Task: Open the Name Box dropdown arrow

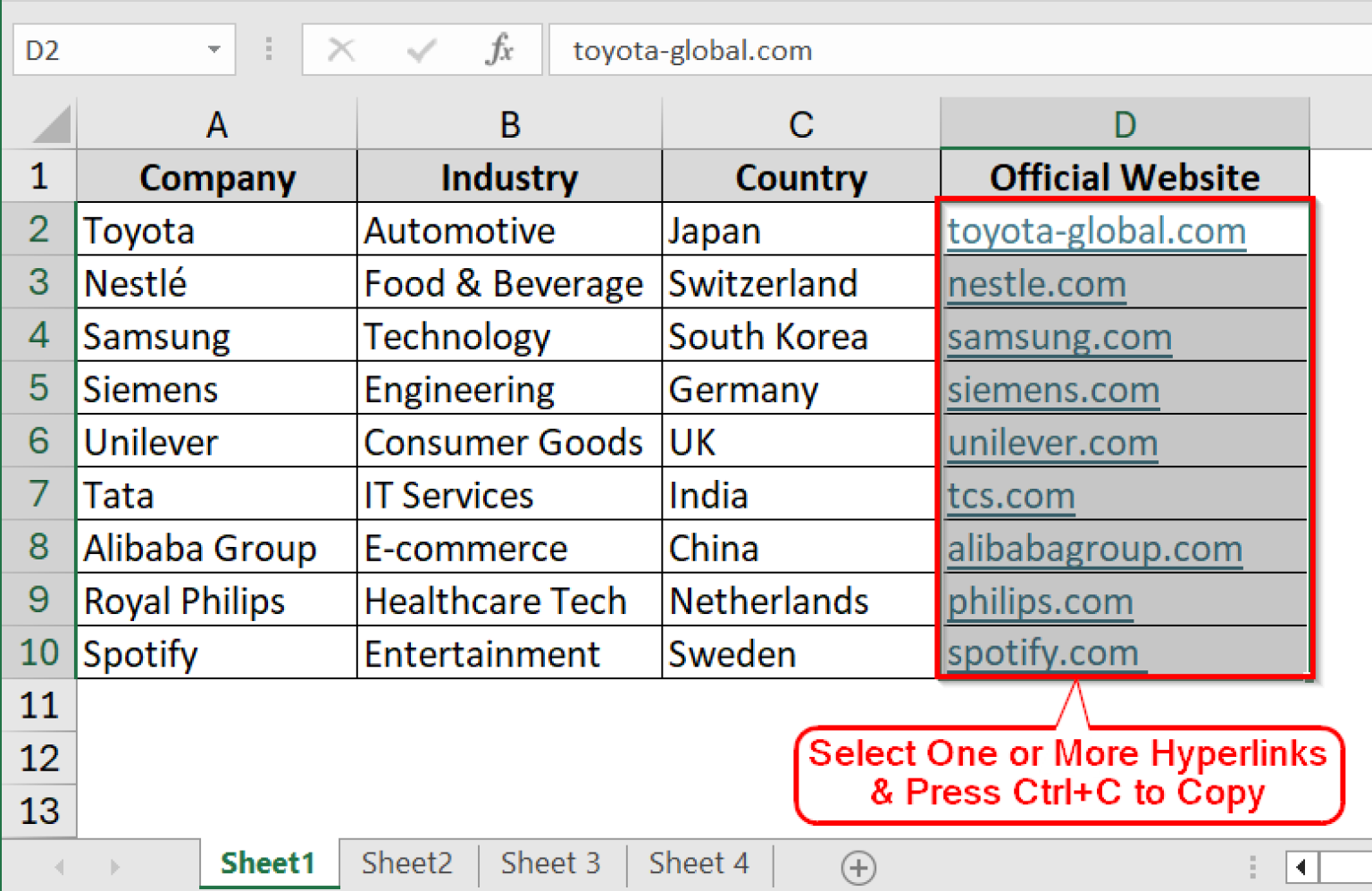Action: tap(214, 49)
